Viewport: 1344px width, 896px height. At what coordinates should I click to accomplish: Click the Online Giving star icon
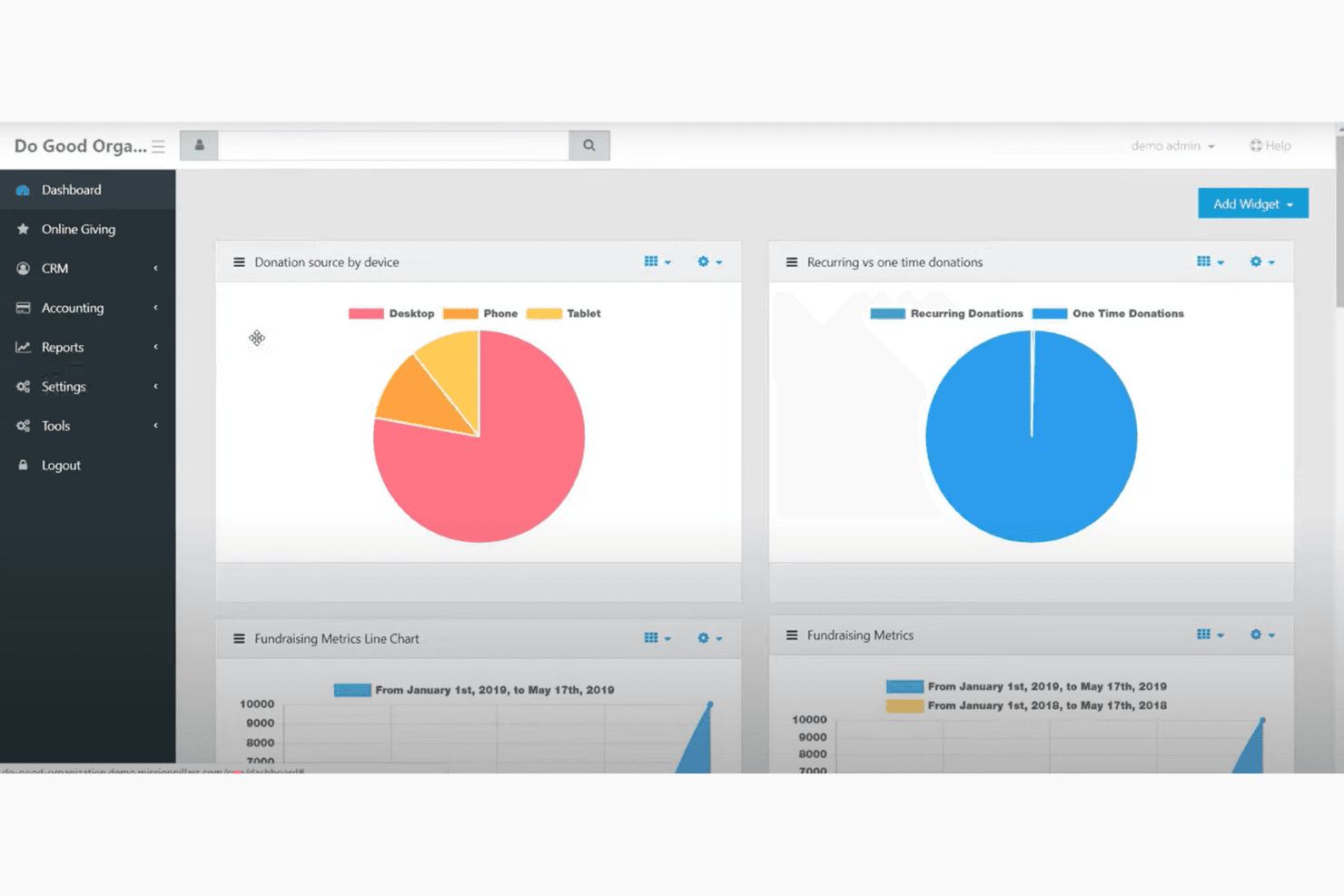23,229
